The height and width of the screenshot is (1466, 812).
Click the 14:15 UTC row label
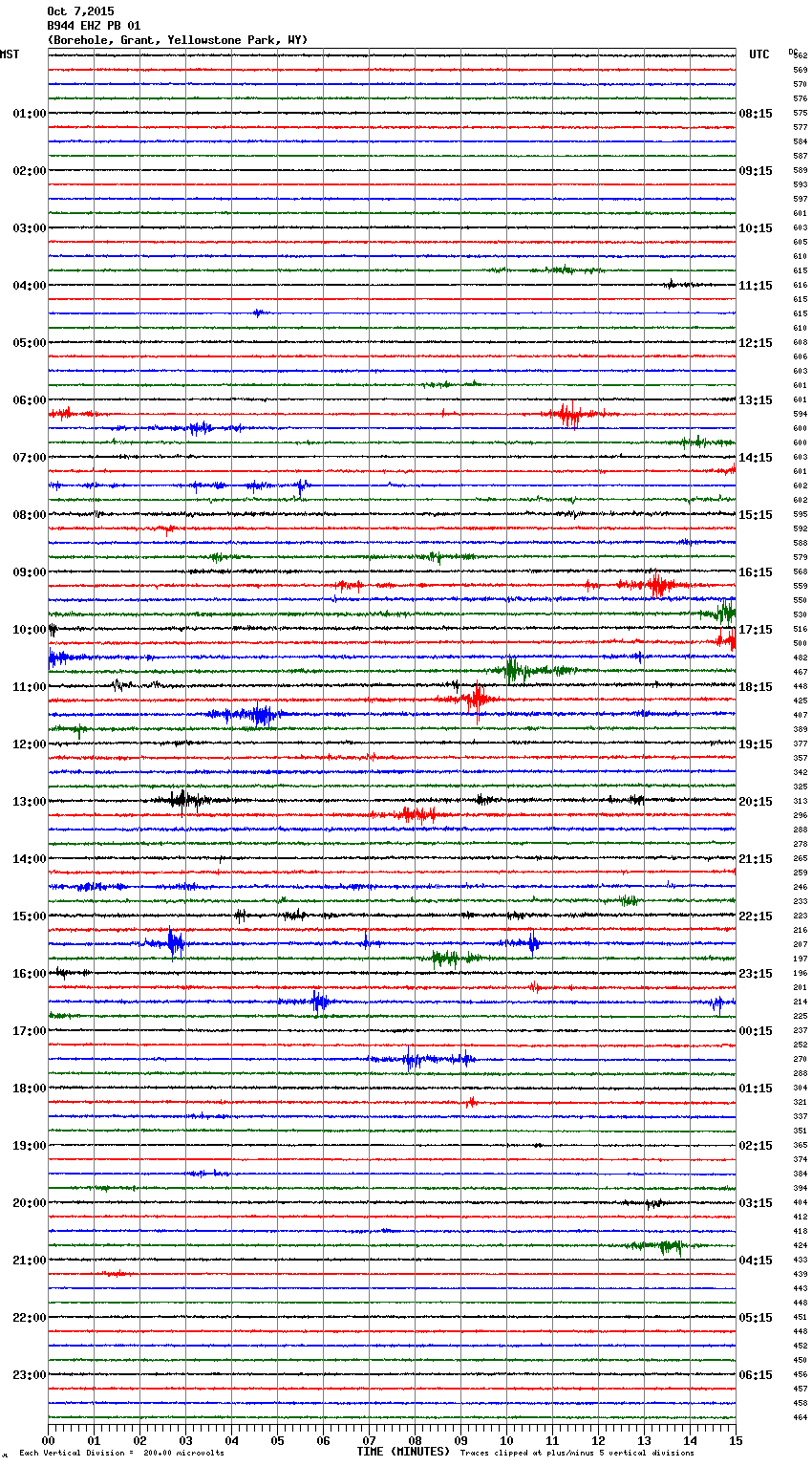tap(756, 458)
